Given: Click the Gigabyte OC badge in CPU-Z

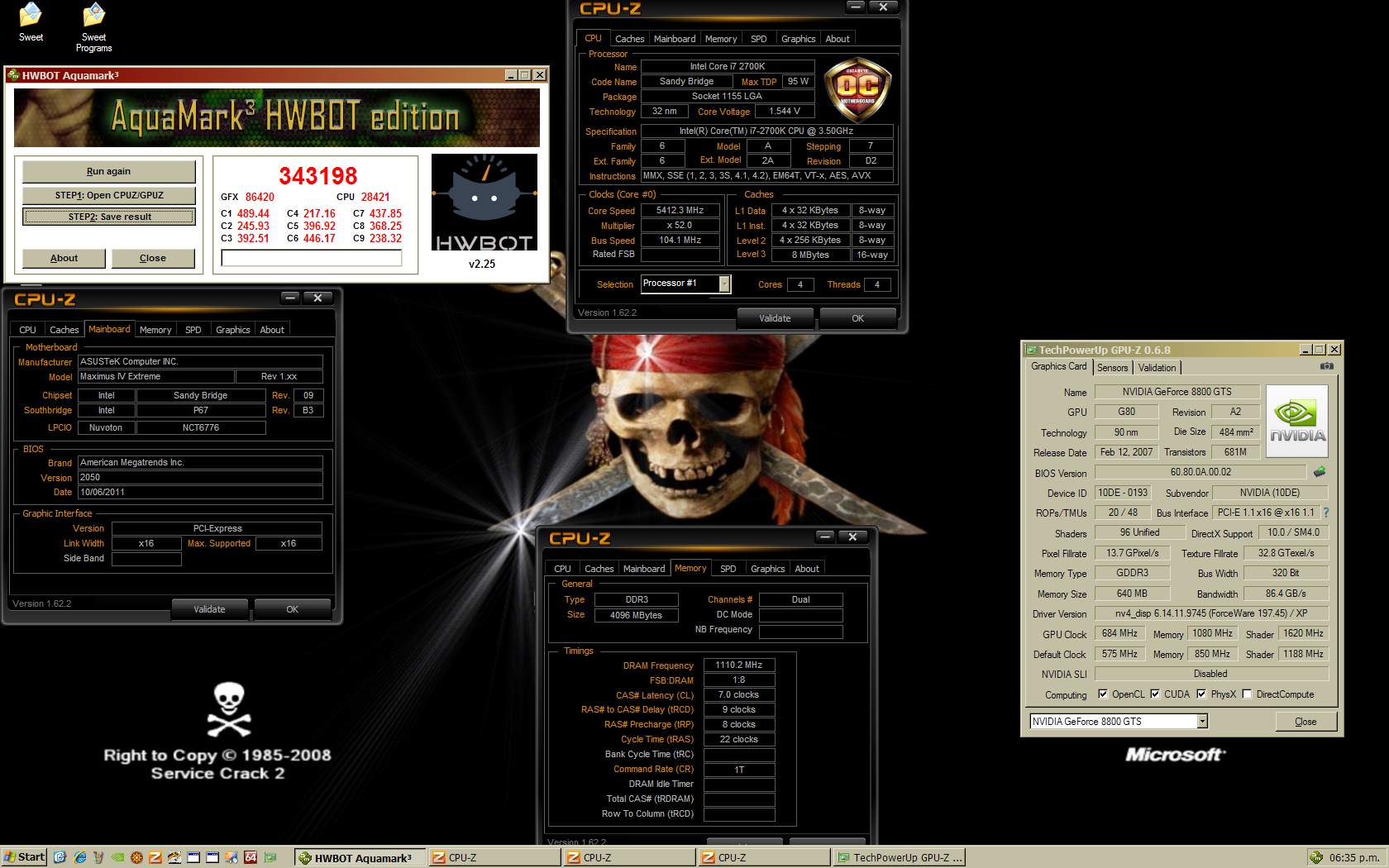Looking at the screenshot, I should pyautogui.click(x=857, y=89).
